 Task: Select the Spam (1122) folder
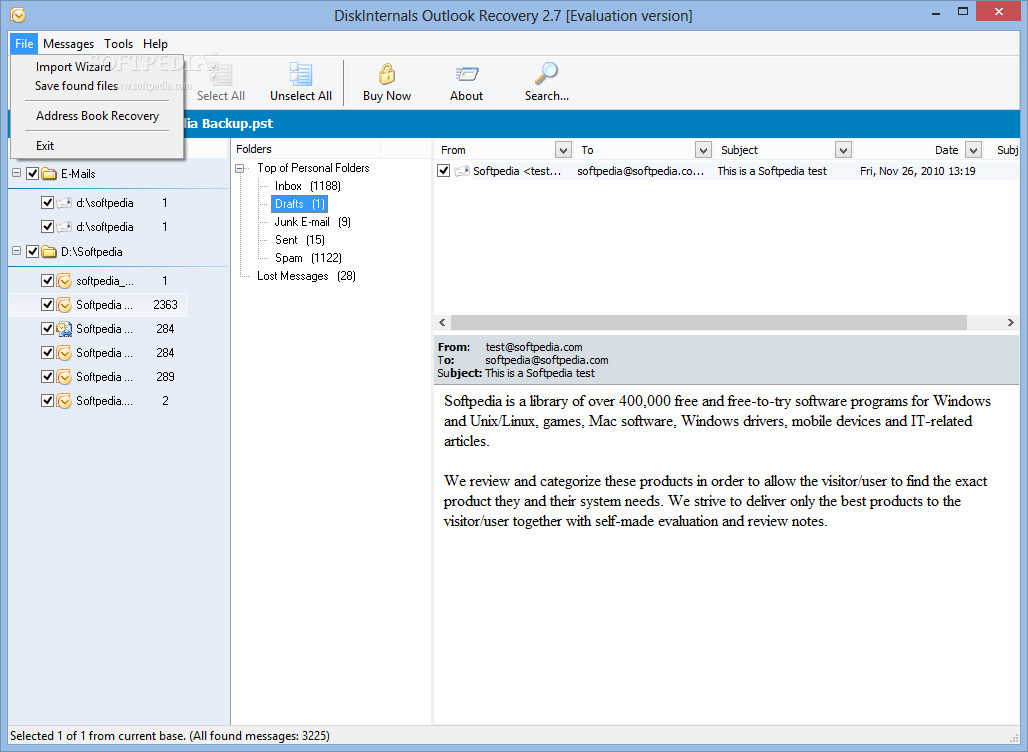click(308, 258)
